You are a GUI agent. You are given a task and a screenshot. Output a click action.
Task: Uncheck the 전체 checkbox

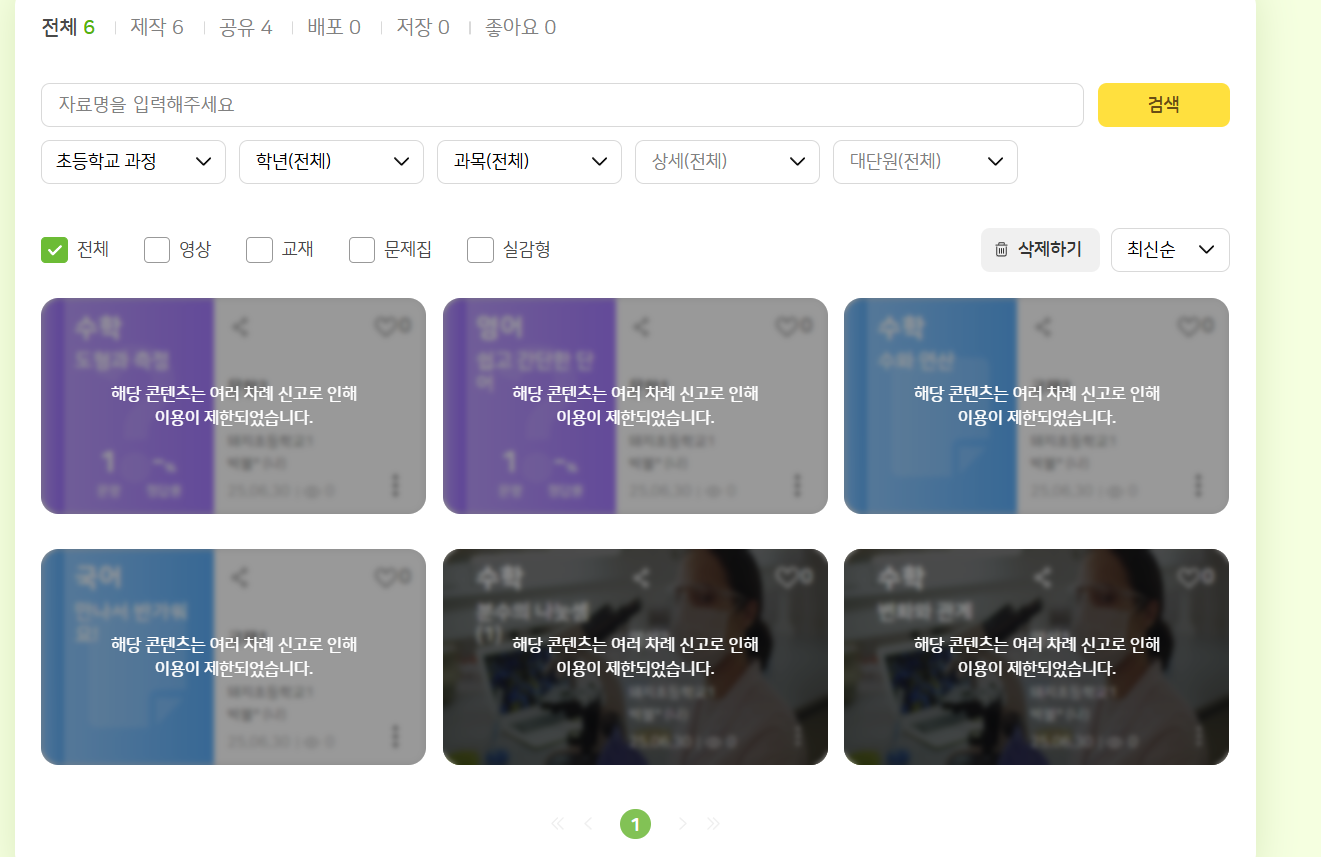click(x=54, y=250)
